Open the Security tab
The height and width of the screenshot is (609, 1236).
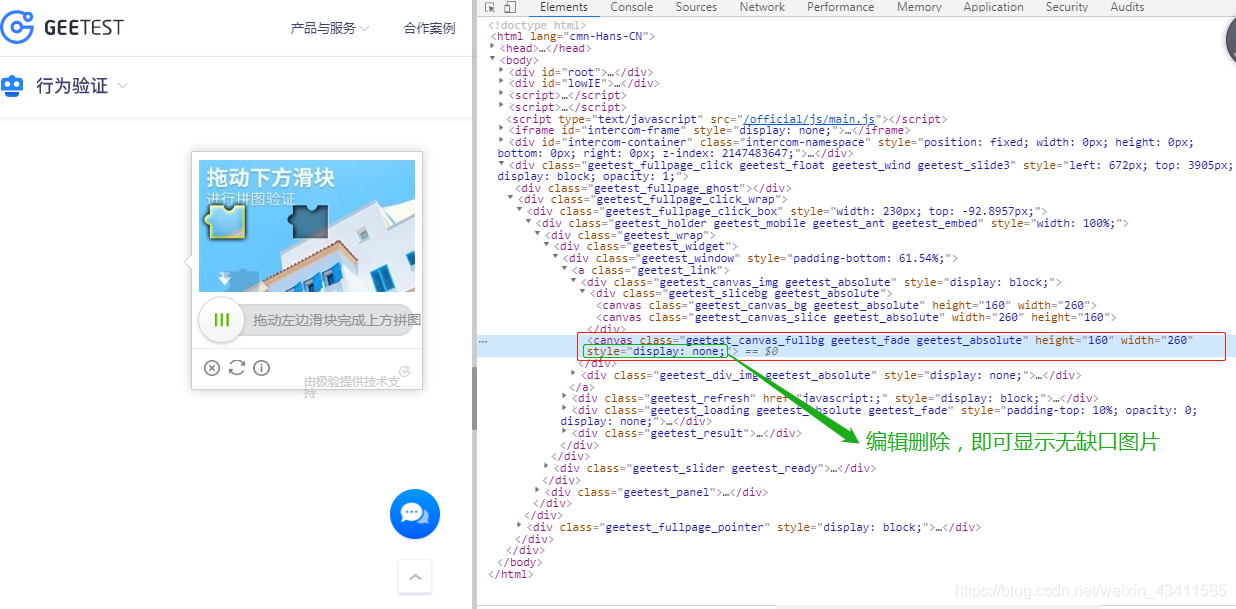click(x=1067, y=7)
